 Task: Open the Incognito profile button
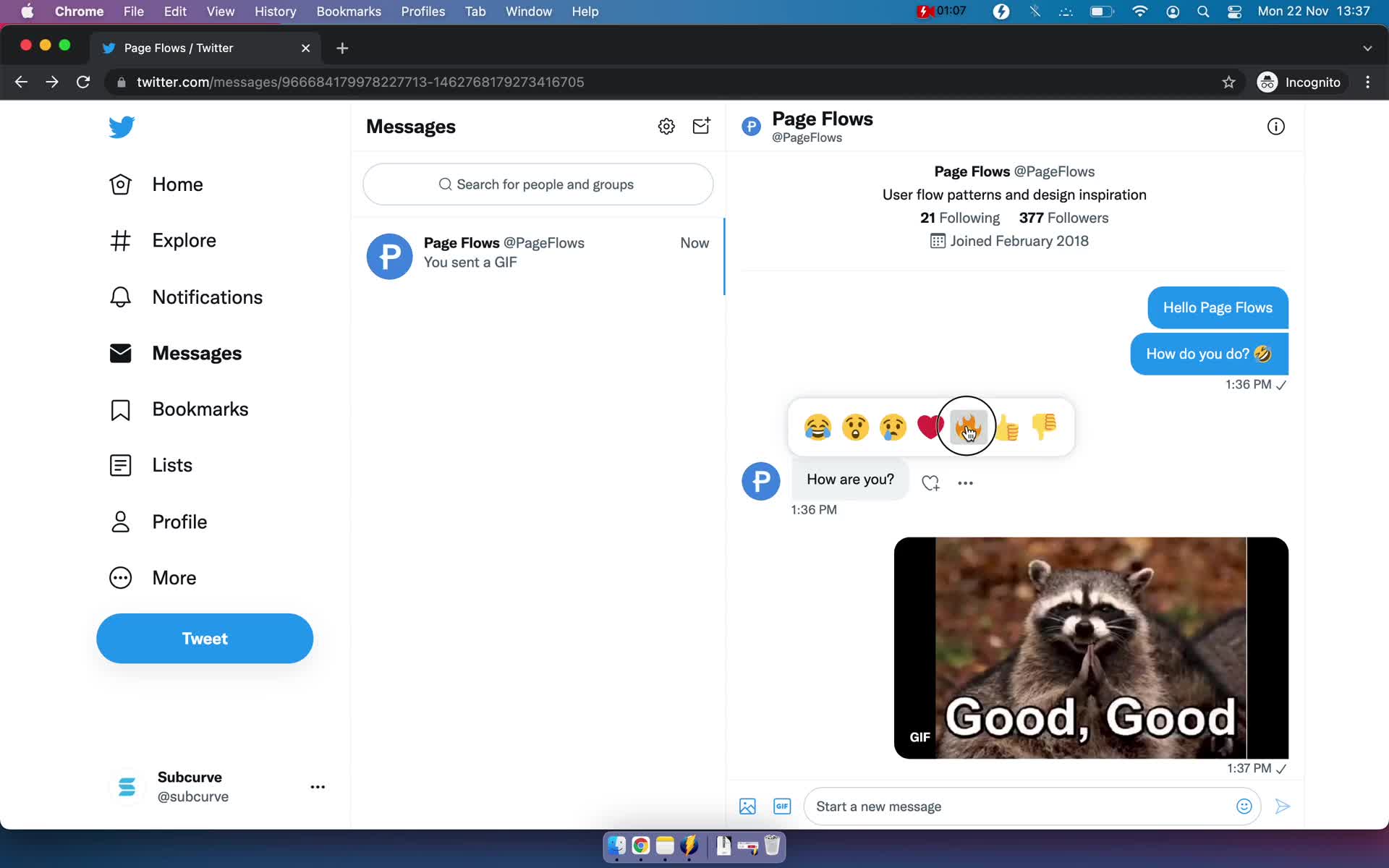pyautogui.click(x=1299, y=82)
